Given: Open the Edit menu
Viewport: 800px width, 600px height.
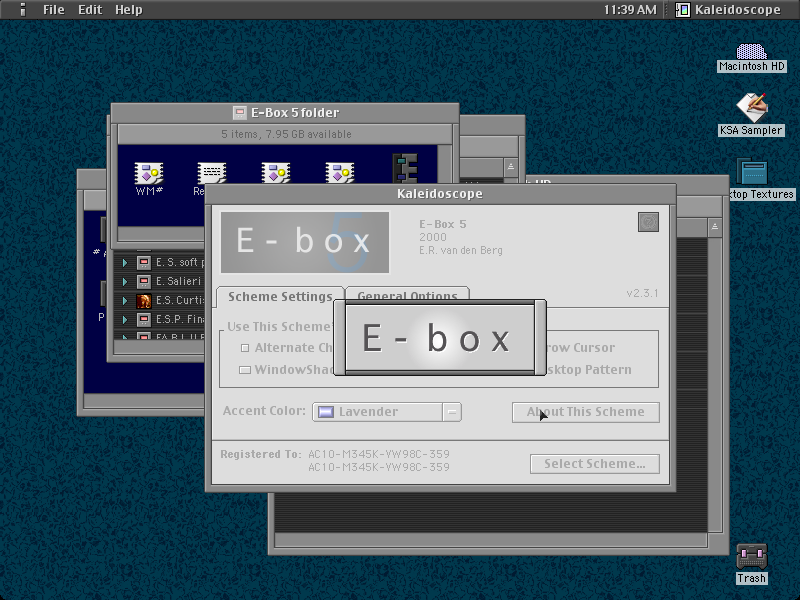Looking at the screenshot, I should pyautogui.click(x=90, y=10).
